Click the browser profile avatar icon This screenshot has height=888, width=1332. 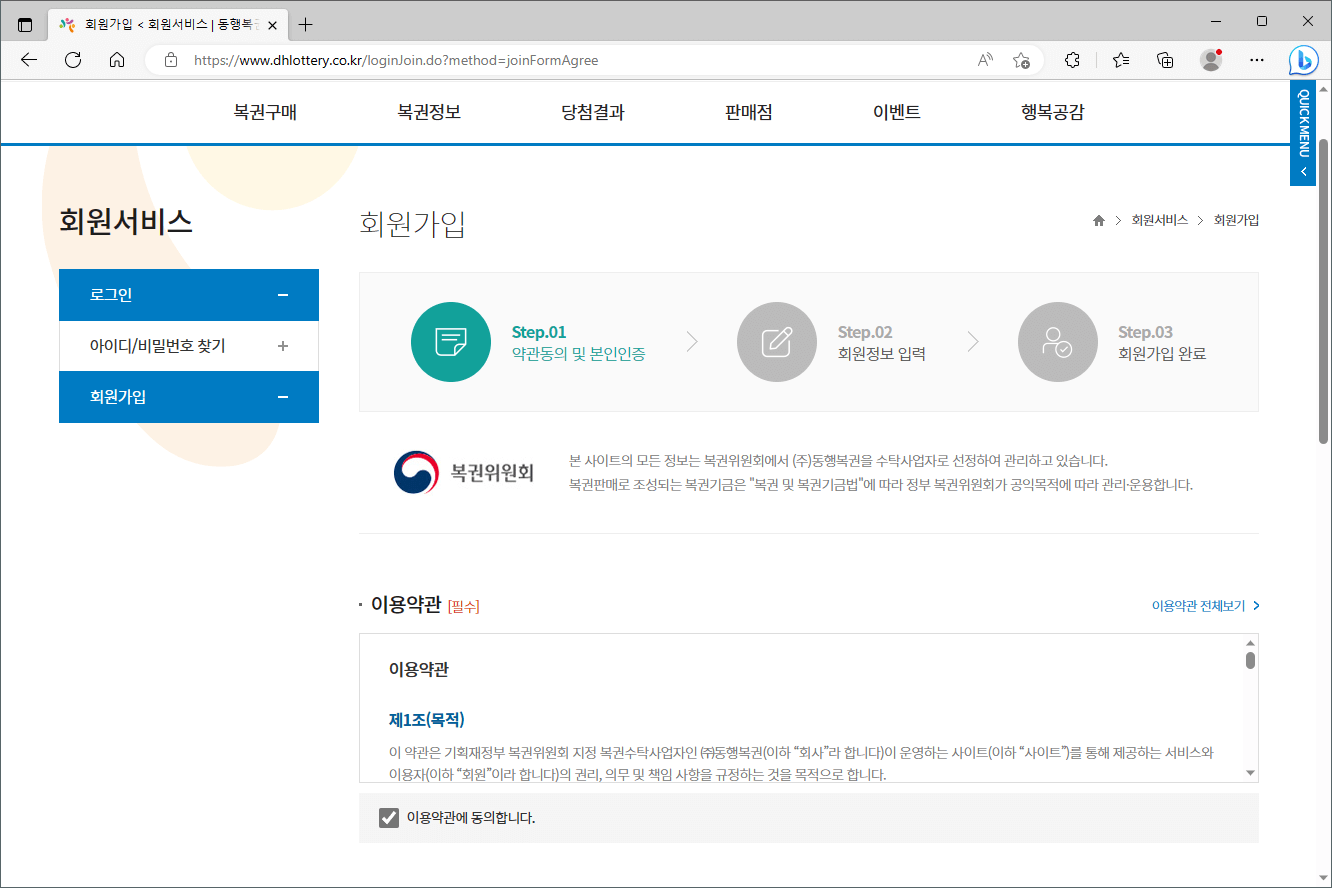coord(1210,60)
